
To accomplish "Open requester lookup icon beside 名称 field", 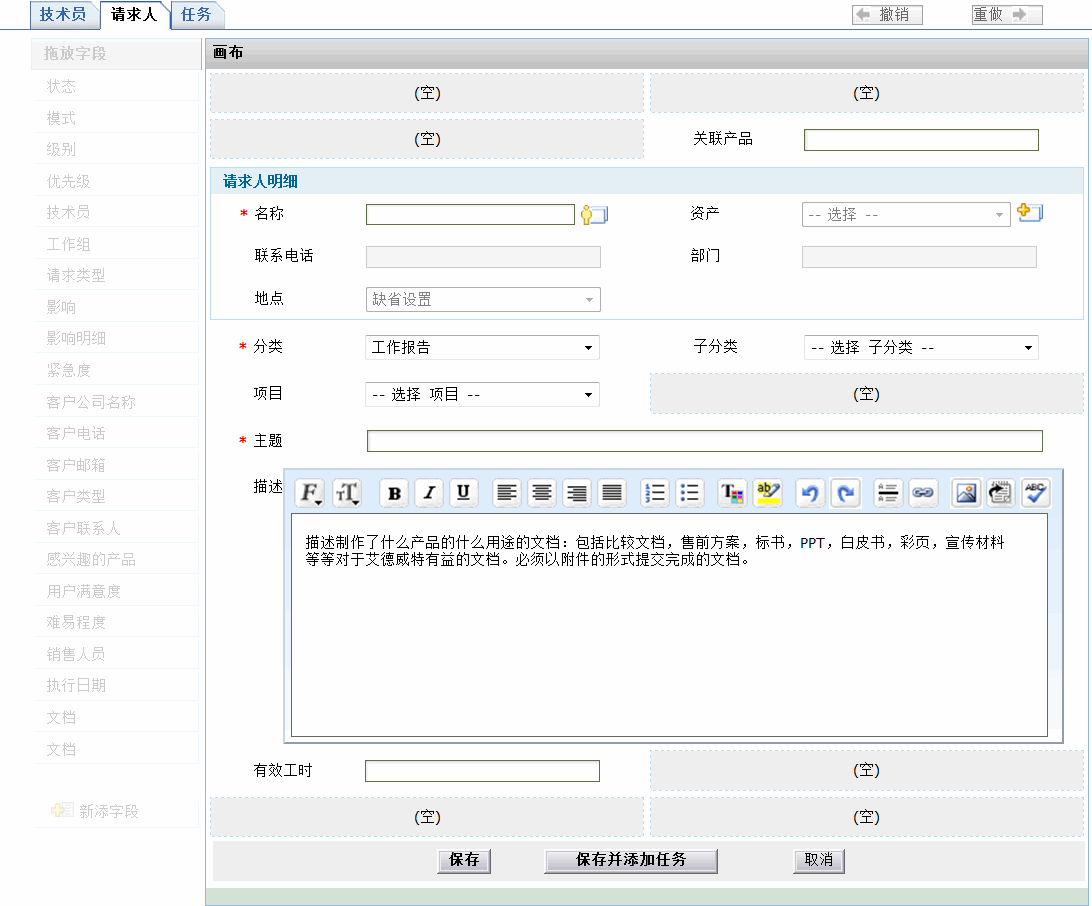I will [x=595, y=215].
